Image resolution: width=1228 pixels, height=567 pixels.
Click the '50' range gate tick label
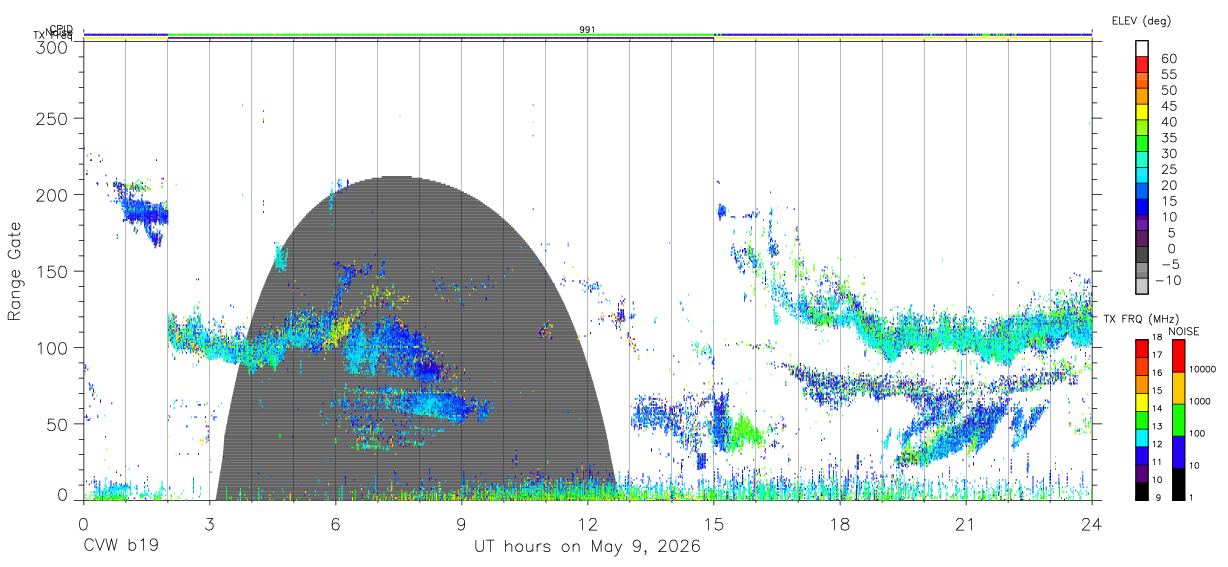55,424
